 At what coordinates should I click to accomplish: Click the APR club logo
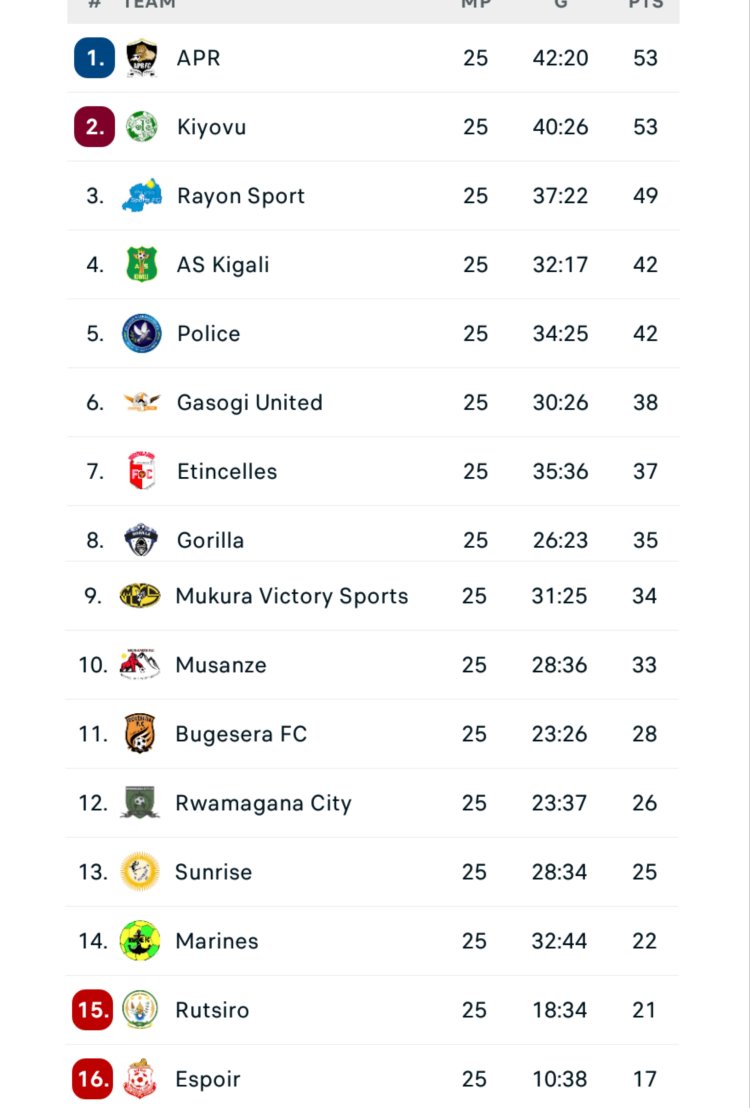point(141,58)
